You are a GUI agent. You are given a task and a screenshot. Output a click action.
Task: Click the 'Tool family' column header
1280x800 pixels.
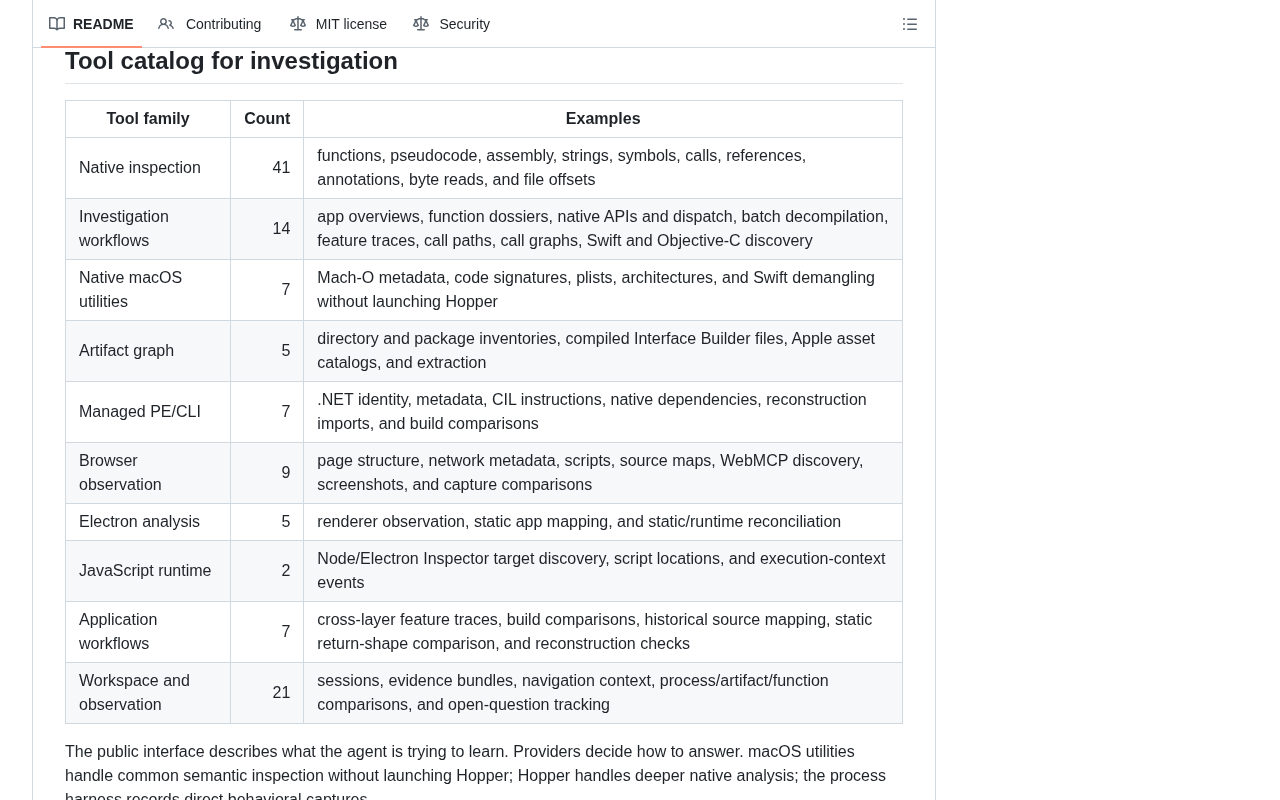pyautogui.click(x=148, y=119)
